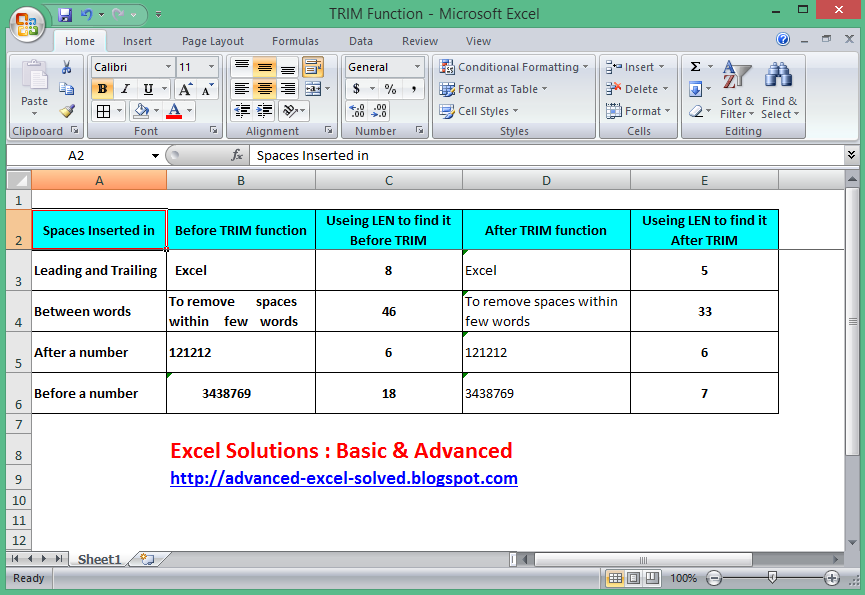865x595 pixels.
Task: Open Format Painter
Action: pos(67,110)
